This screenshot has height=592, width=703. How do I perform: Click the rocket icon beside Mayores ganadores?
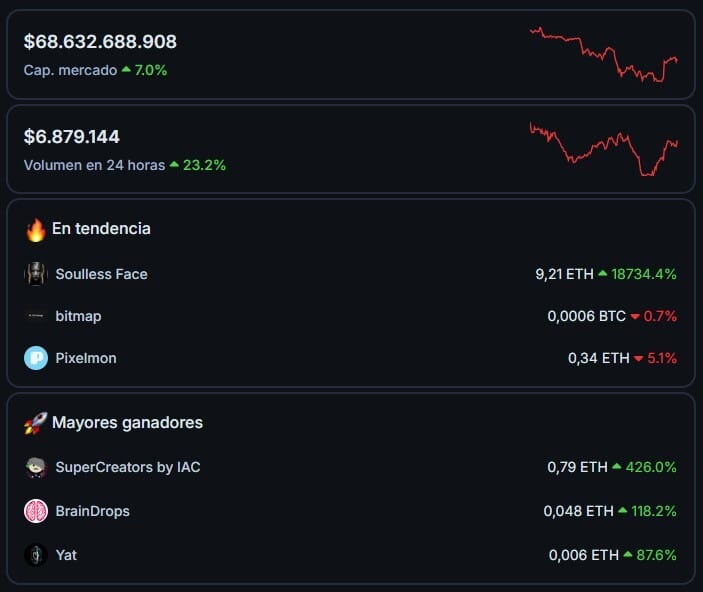pyautogui.click(x=36, y=423)
